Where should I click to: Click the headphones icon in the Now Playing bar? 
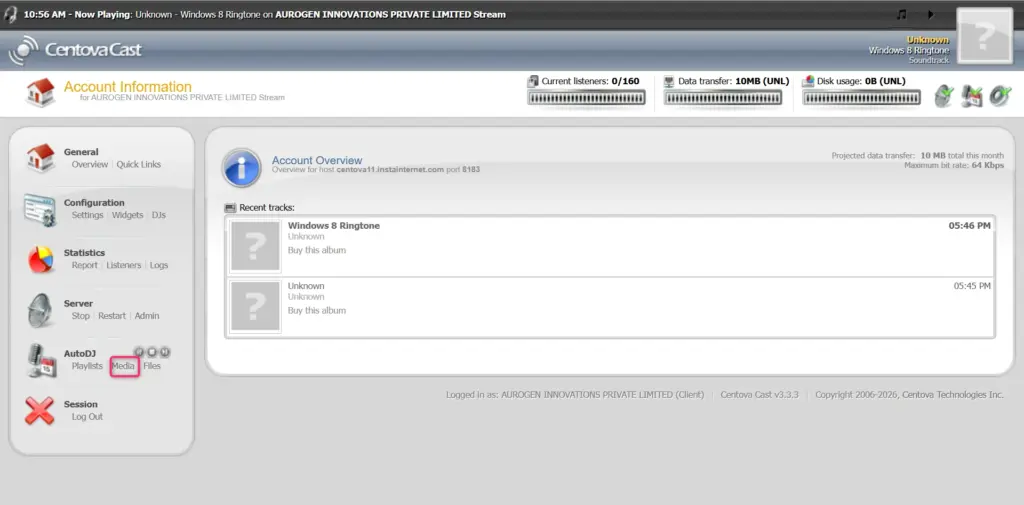11,14
